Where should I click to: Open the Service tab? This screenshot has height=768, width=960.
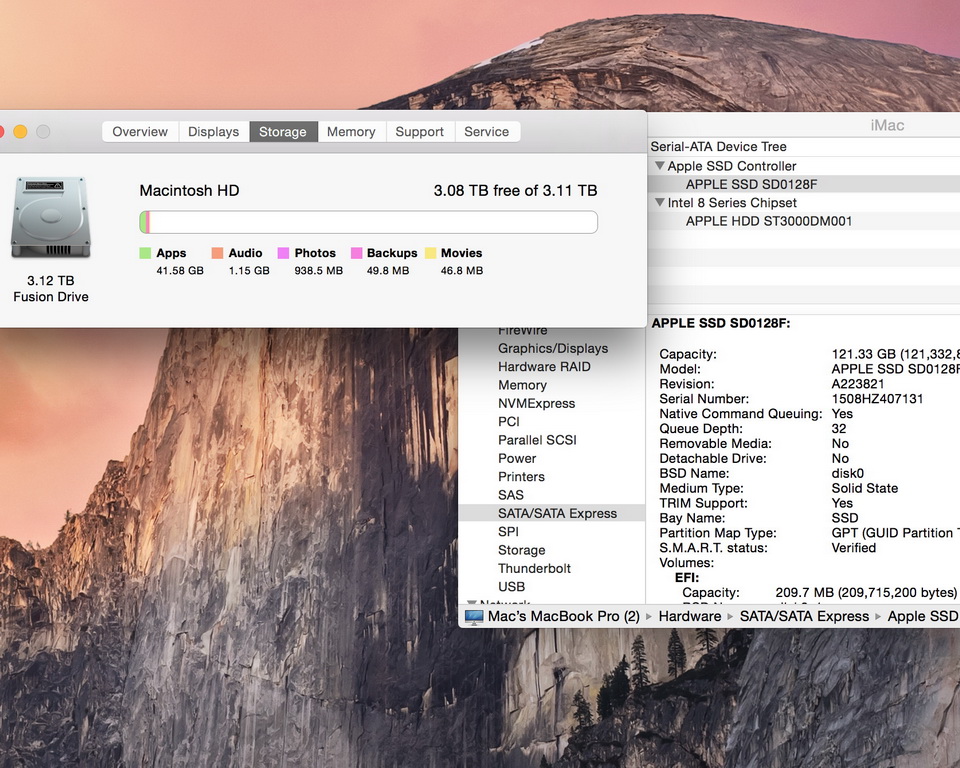487,132
